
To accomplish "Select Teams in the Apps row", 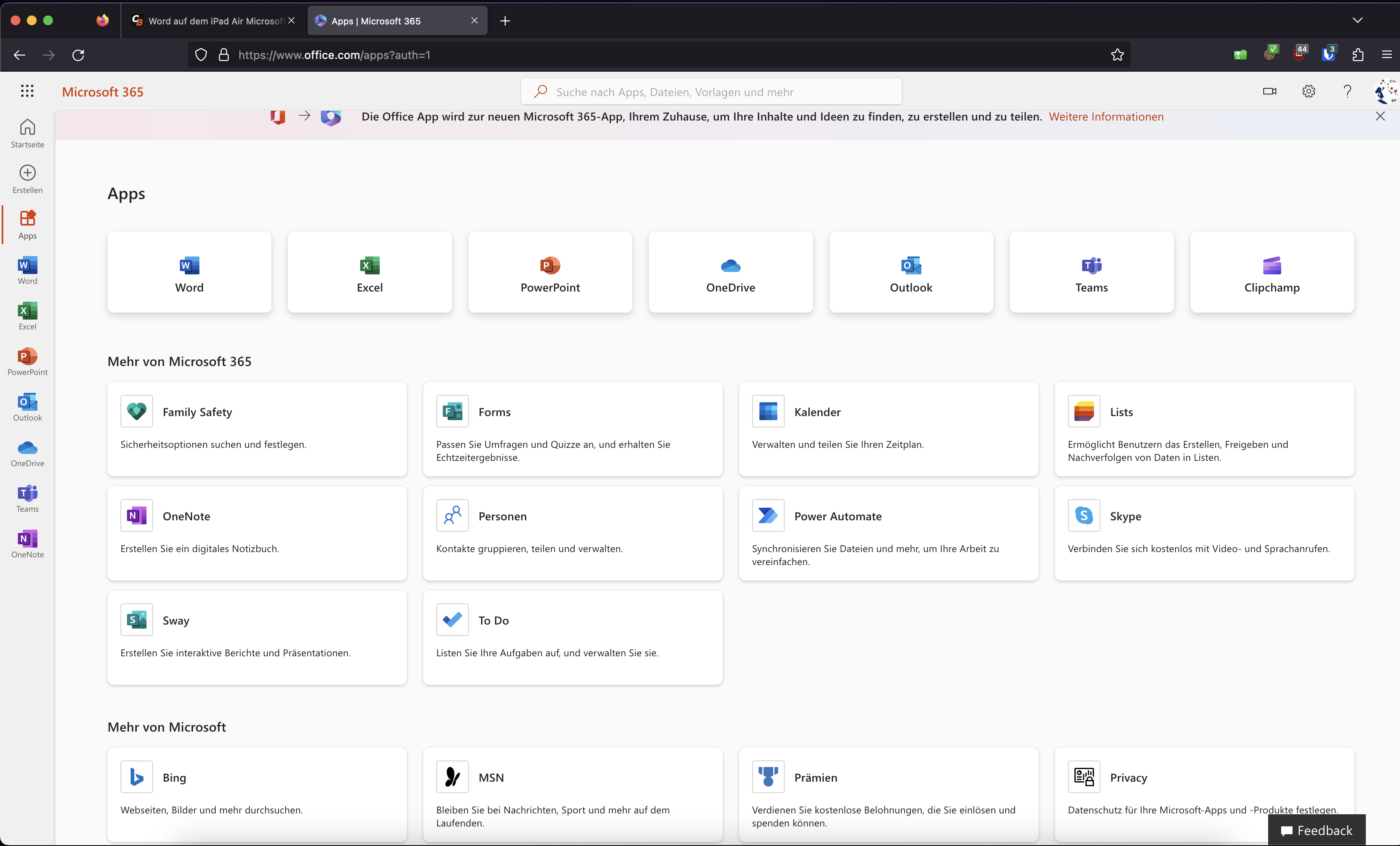I will [1091, 272].
